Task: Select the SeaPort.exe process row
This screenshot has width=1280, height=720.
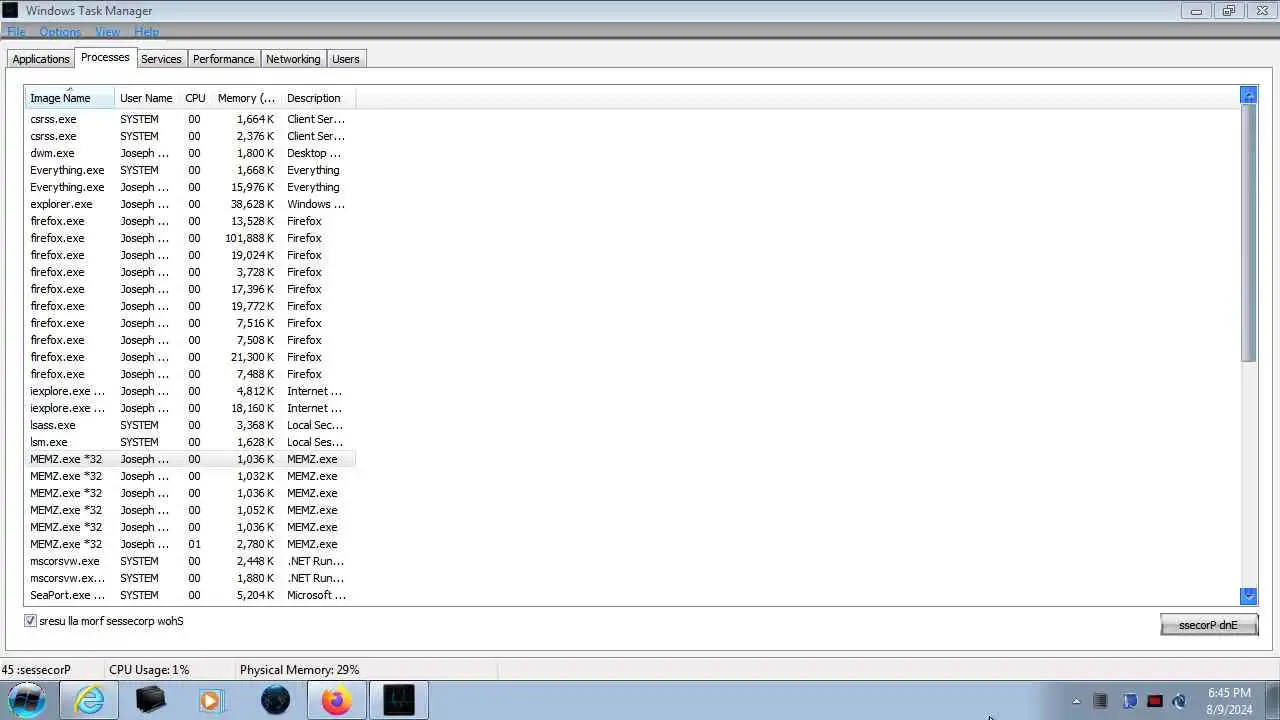Action: [190, 595]
